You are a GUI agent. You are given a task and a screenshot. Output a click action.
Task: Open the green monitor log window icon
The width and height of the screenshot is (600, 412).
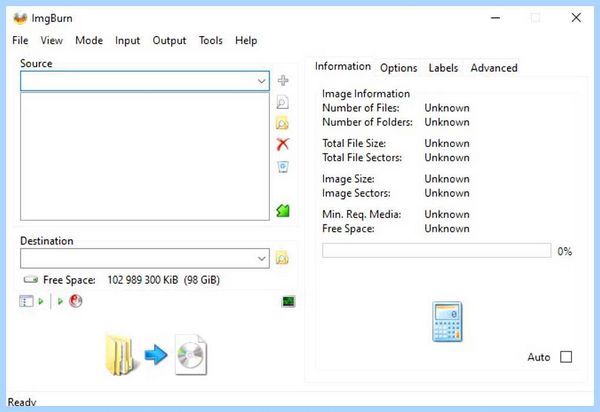289,301
